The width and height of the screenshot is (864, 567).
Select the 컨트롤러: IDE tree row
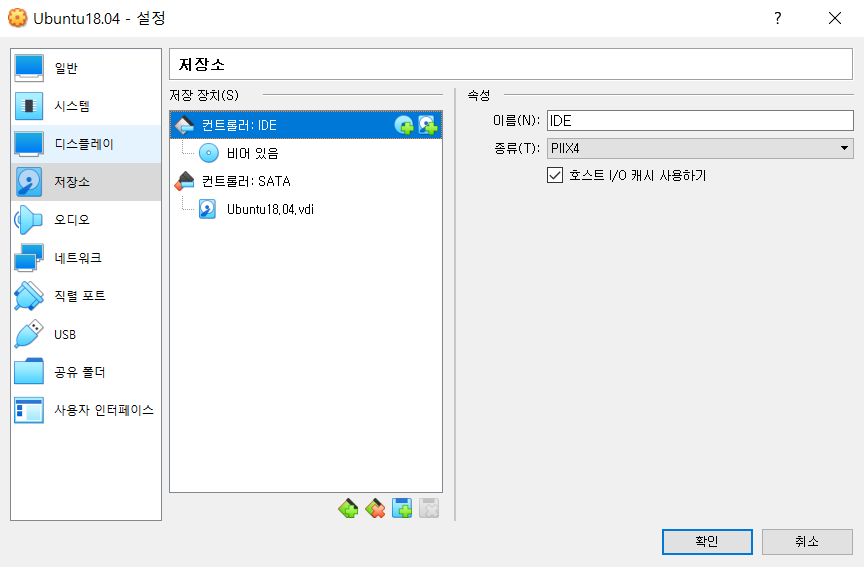coord(306,125)
